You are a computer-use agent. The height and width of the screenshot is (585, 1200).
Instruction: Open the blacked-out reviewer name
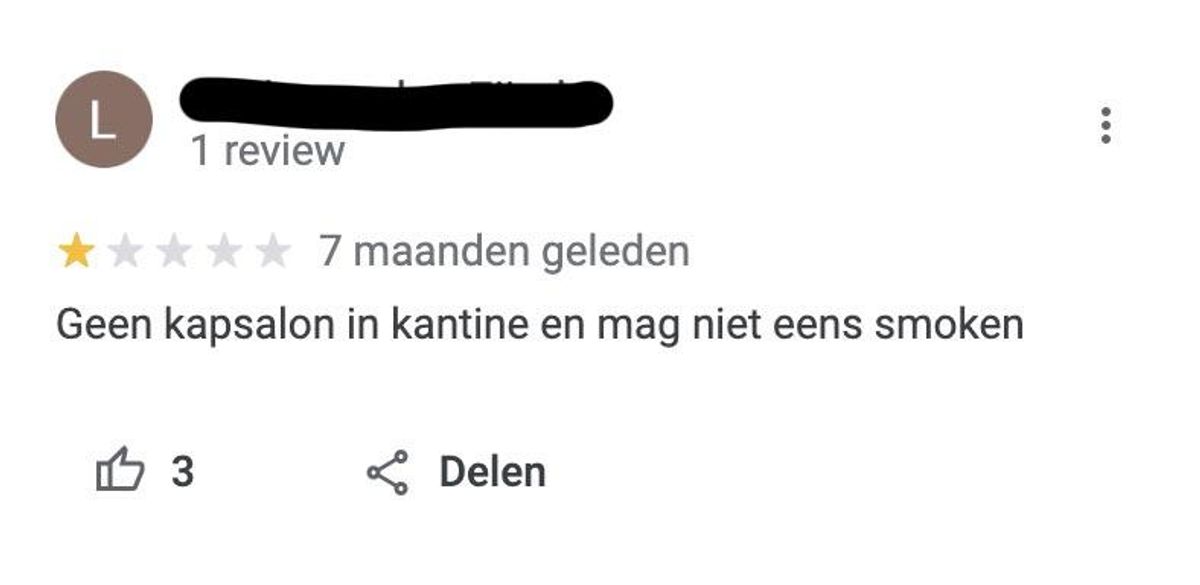[x=395, y=104]
